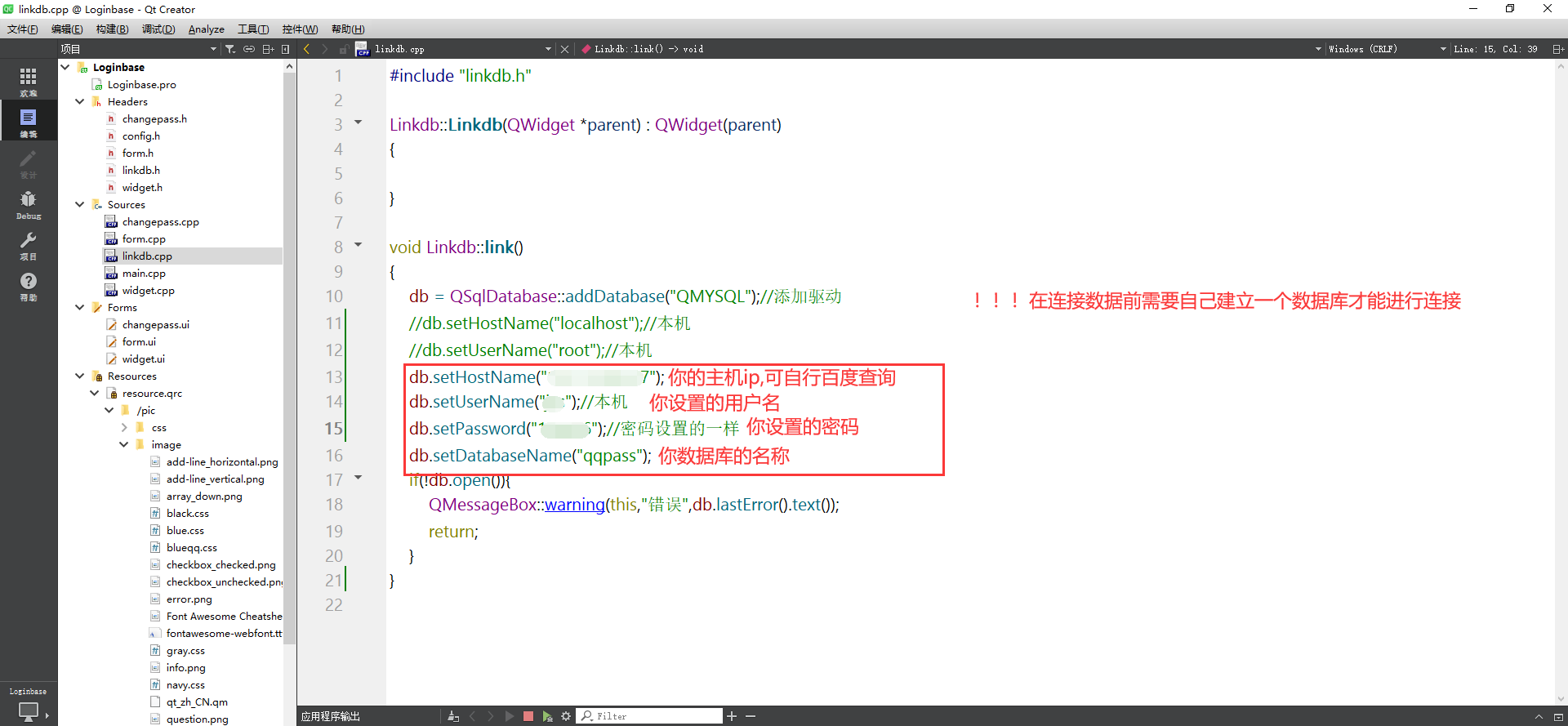Open the 控件(W) menu
Screen dimensions: 1568x726
point(300,29)
